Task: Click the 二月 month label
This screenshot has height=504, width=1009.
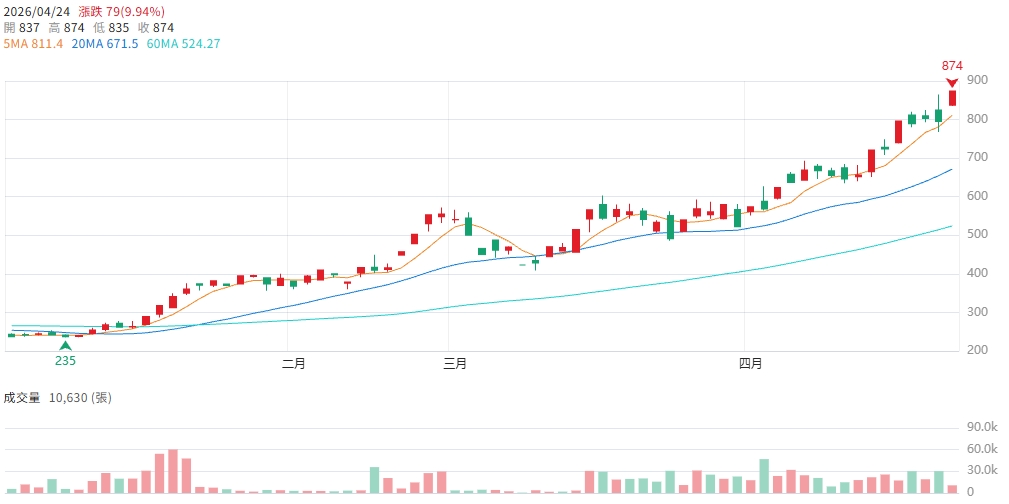Action: point(293,364)
